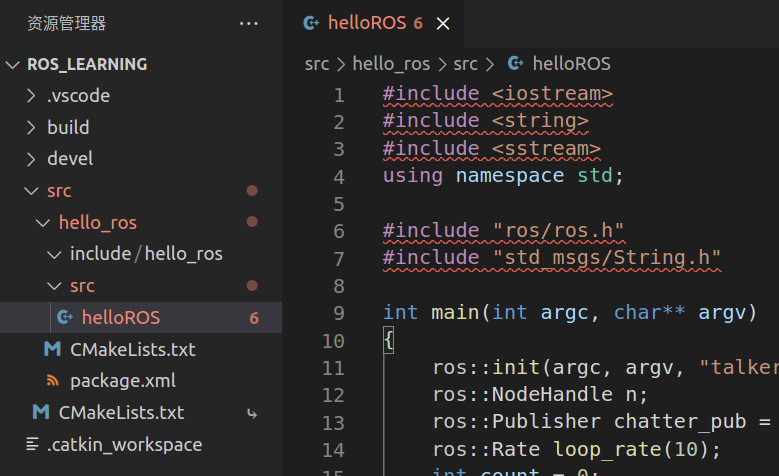Collapse the top-level src folder
Image resolution: width=779 pixels, height=476 pixels.
[x=31, y=191]
